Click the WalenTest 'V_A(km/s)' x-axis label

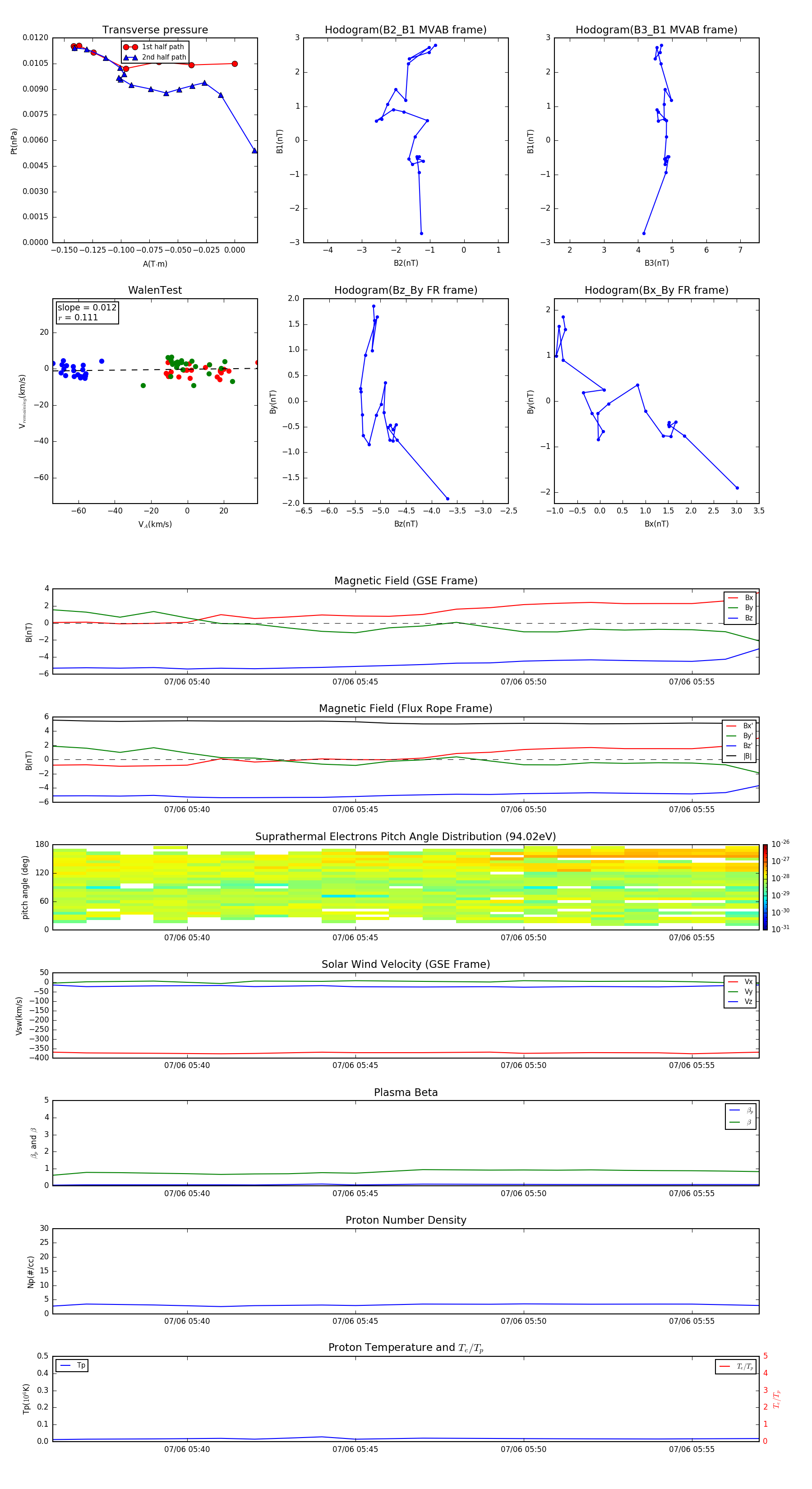click(x=155, y=524)
